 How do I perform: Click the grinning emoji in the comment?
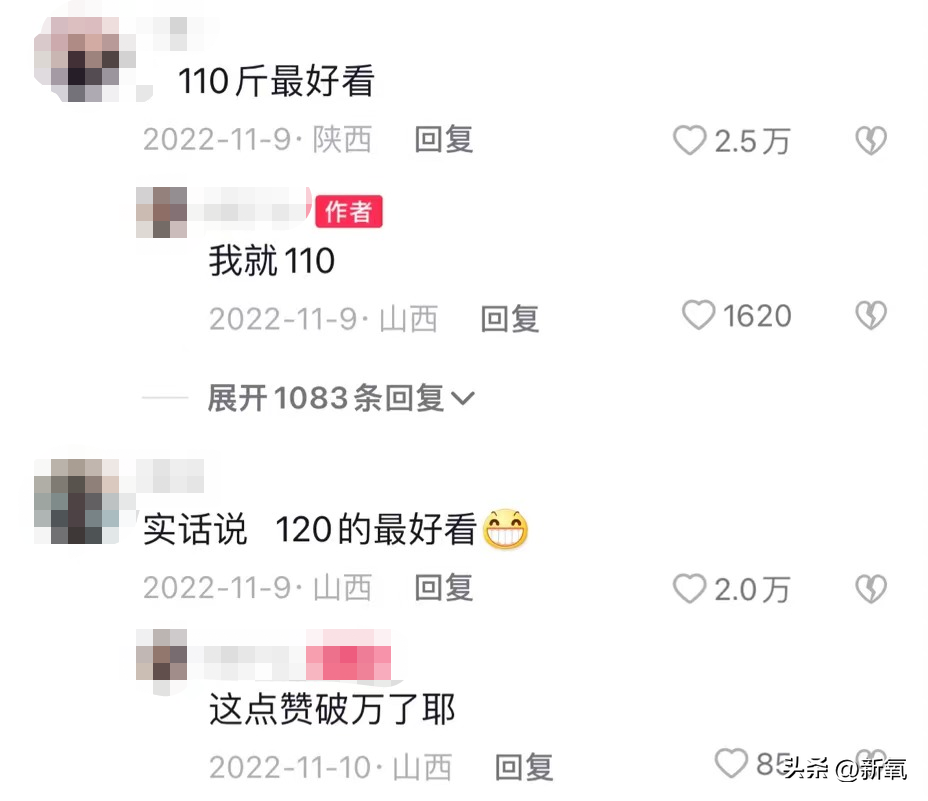(x=505, y=529)
